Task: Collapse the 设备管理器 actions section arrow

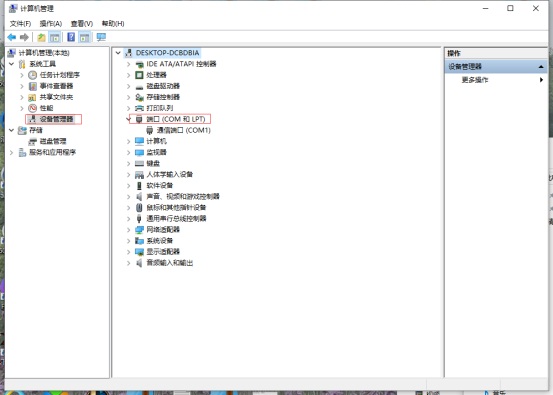Action: coord(541,67)
